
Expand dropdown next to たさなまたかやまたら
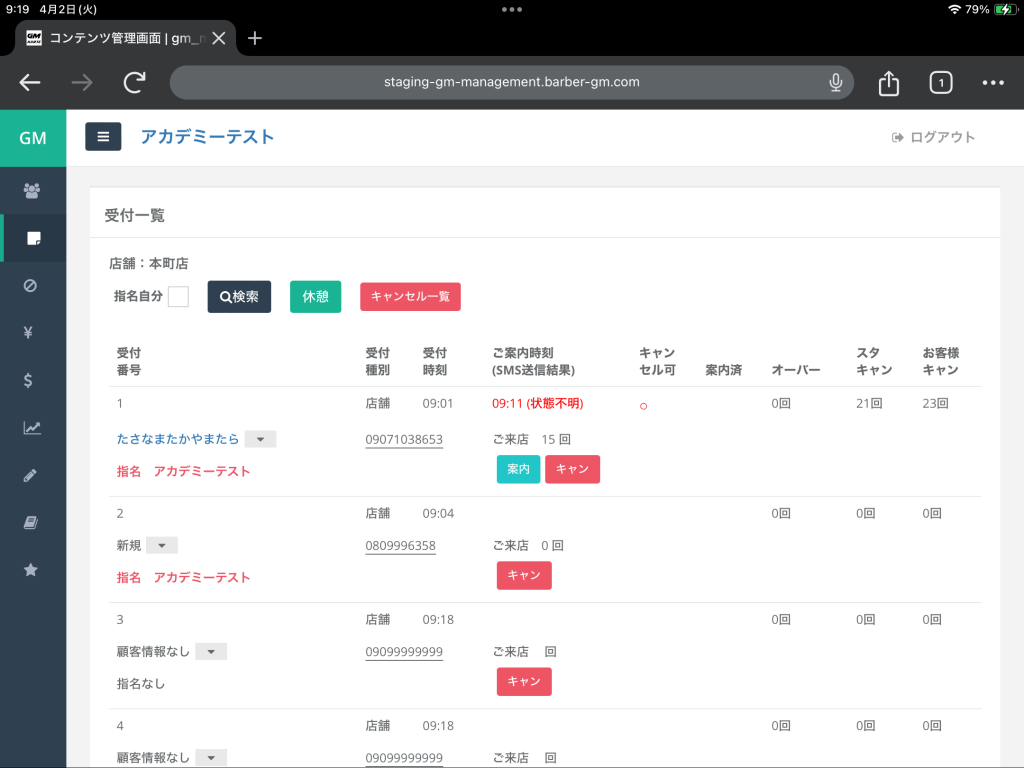[x=260, y=439]
